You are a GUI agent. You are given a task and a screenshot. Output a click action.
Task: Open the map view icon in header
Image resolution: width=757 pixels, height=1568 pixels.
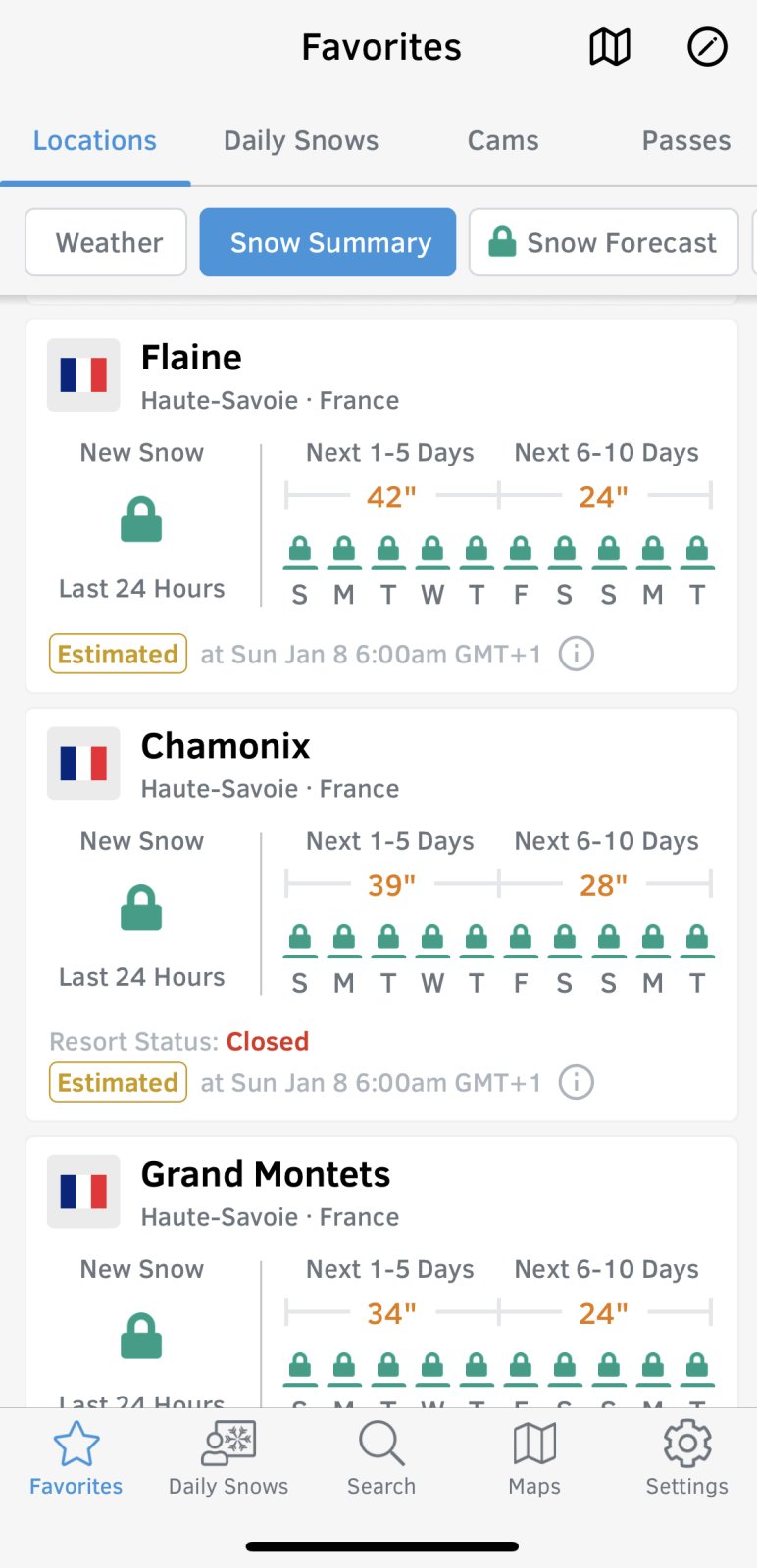(609, 47)
